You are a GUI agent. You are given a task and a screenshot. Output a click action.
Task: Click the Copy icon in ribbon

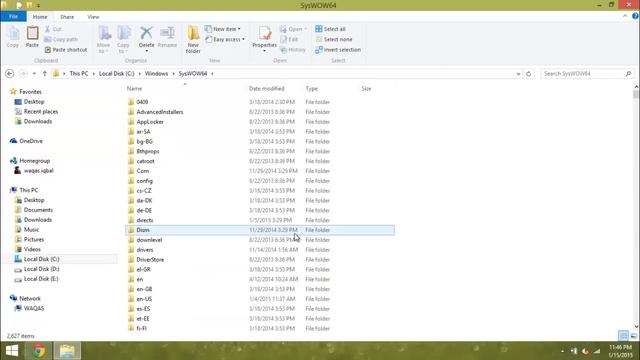point(13,37)
